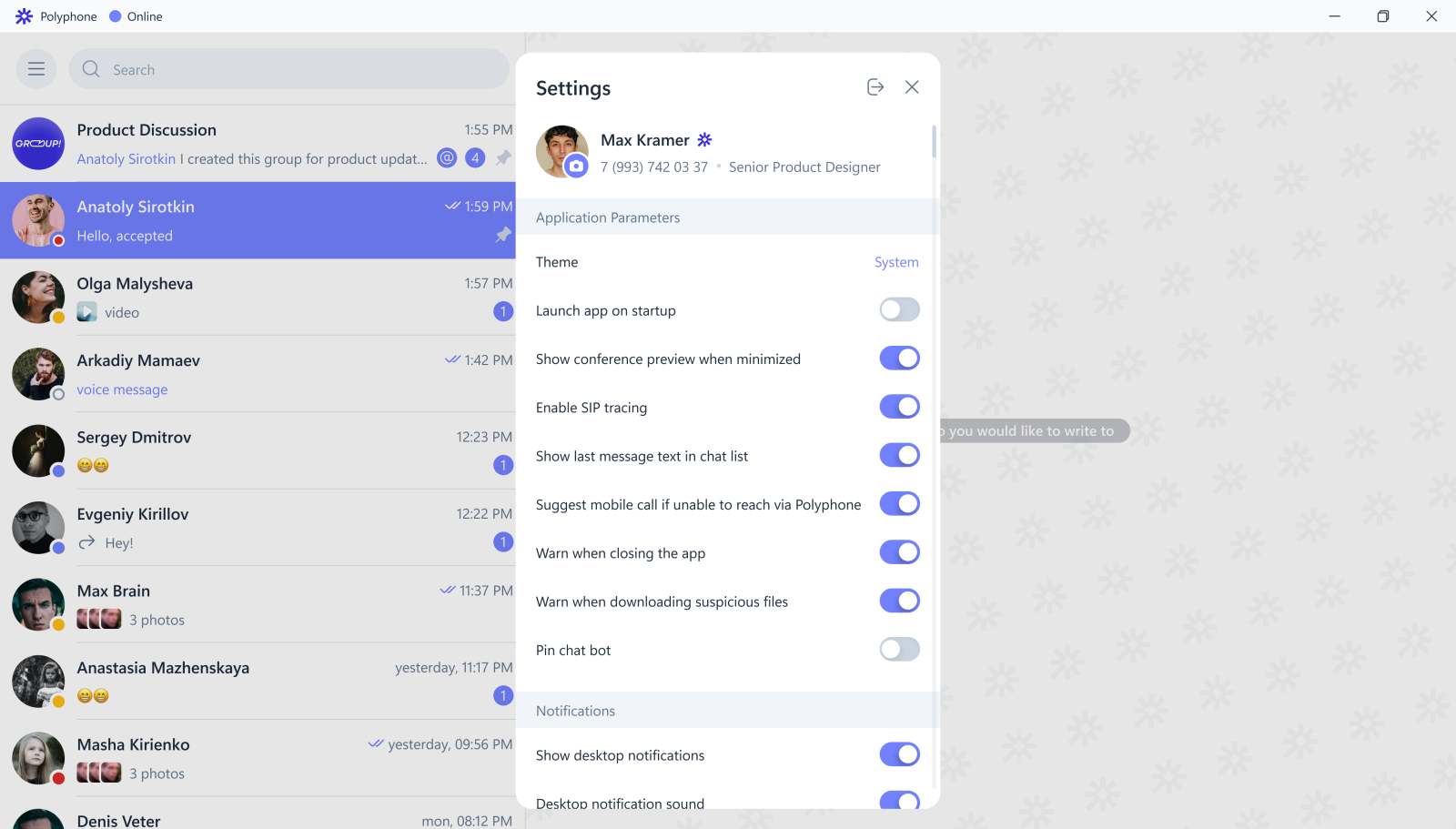The image size is (1456, 829).
Task: Open the Theme dropdown showing System
Action: coord(895,262)
